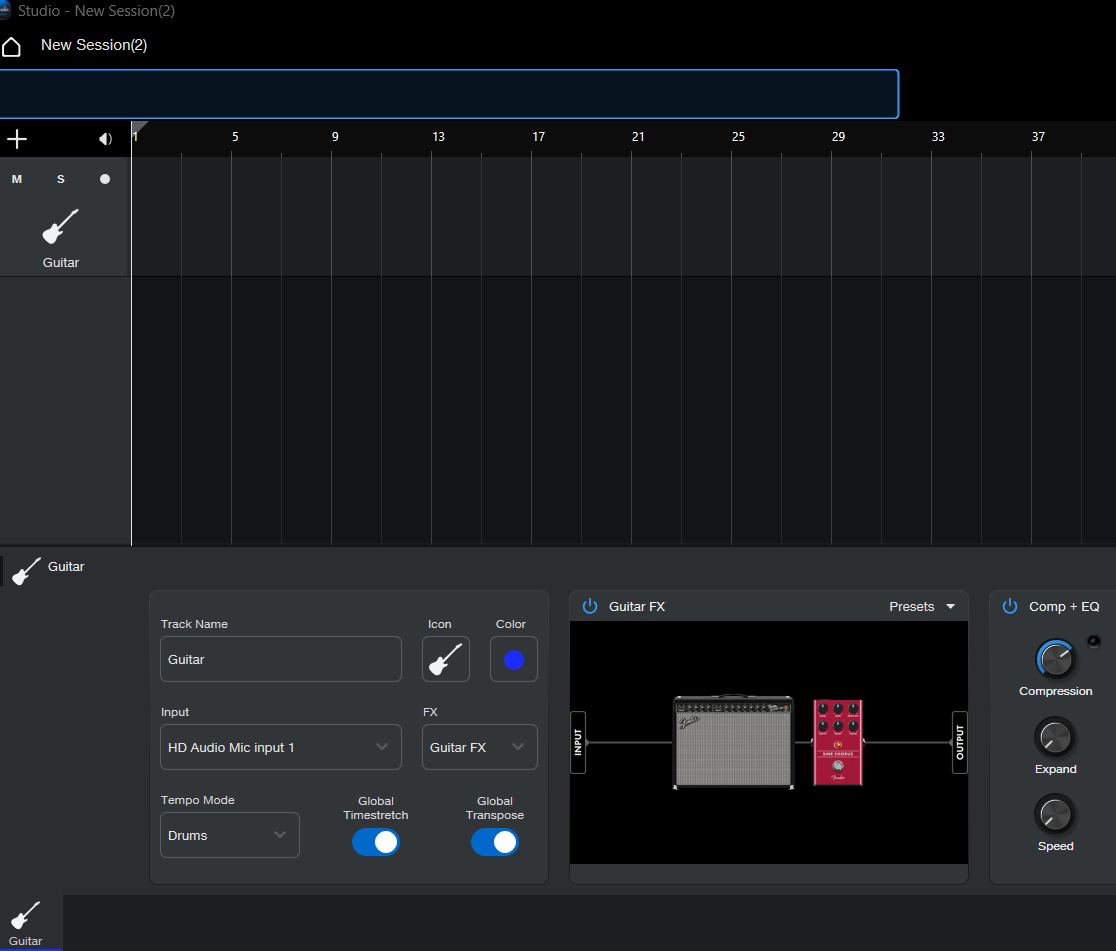Viewport: 1116px width, 951px height.
Task: Toggle Comp + EQ power icon
Action: tap(1010, 607)
